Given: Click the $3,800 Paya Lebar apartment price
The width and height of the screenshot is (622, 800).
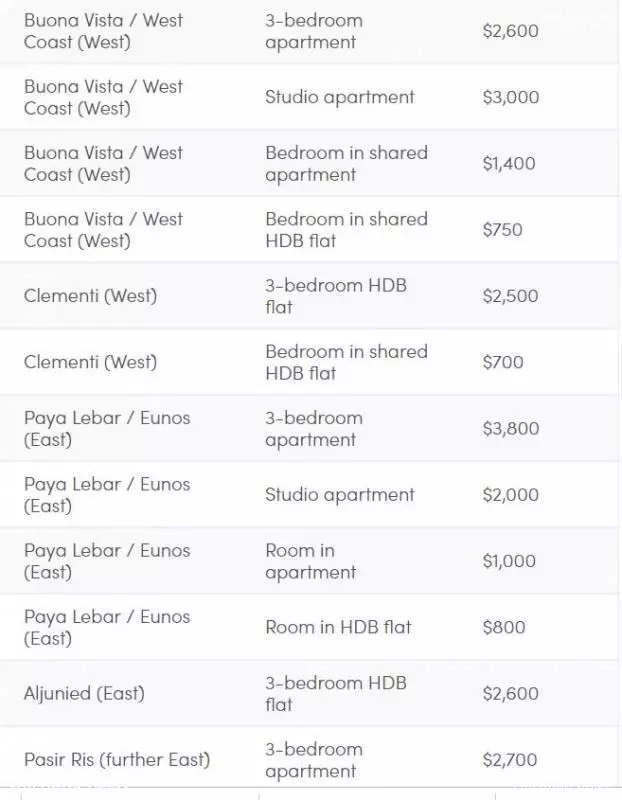Looking at the screenshot, I should click(511, 429).
